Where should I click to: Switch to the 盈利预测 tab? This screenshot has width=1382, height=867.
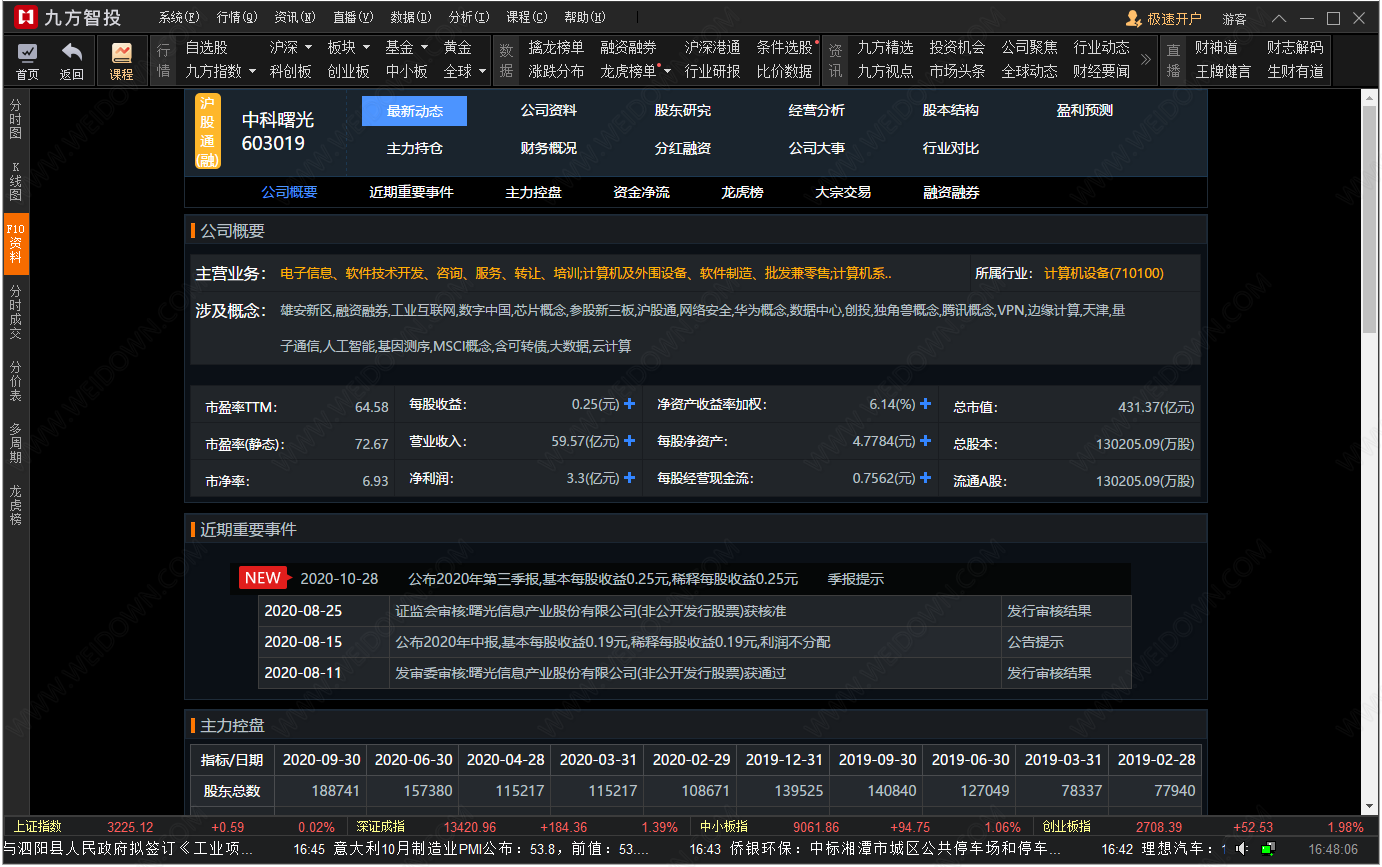(x=1085, y=111)
